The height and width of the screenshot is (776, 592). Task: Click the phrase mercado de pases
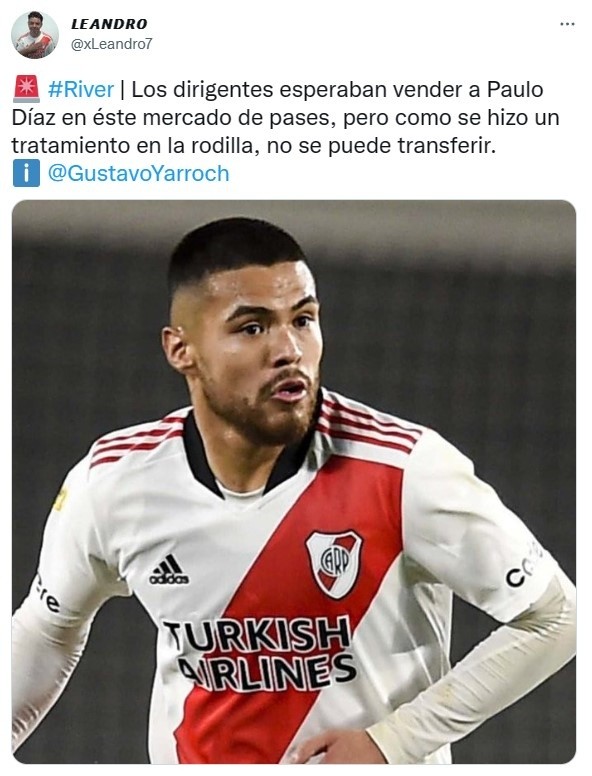[x=248, y=119]
